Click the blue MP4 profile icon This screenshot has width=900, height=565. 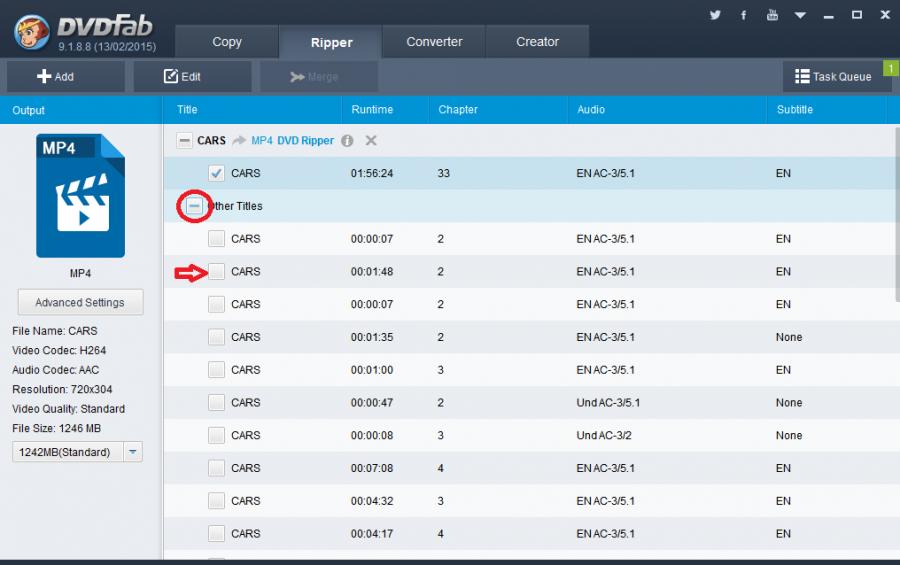[x=80, y=195]
